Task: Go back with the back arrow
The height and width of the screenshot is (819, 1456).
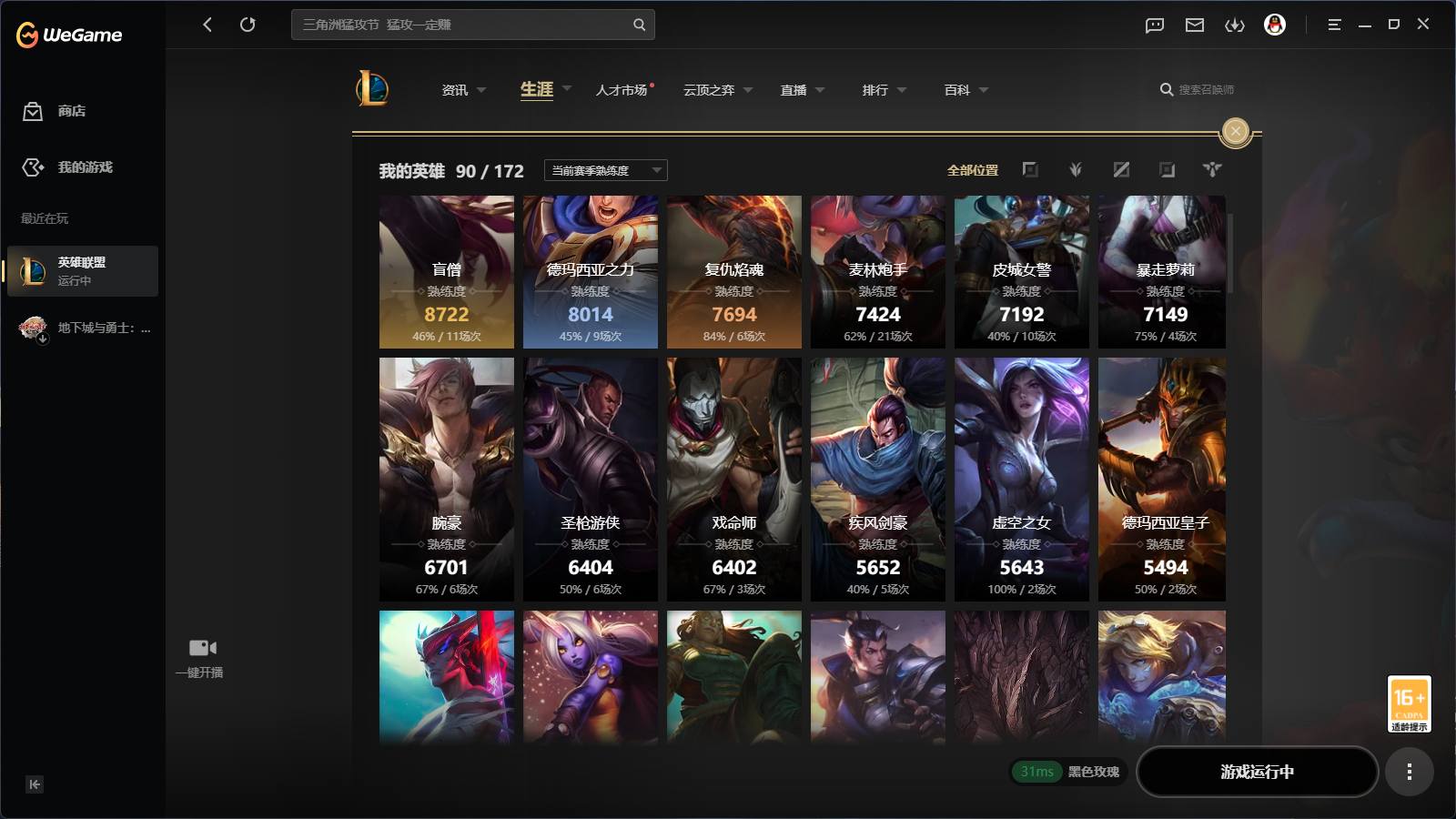Action: (207, 25)
